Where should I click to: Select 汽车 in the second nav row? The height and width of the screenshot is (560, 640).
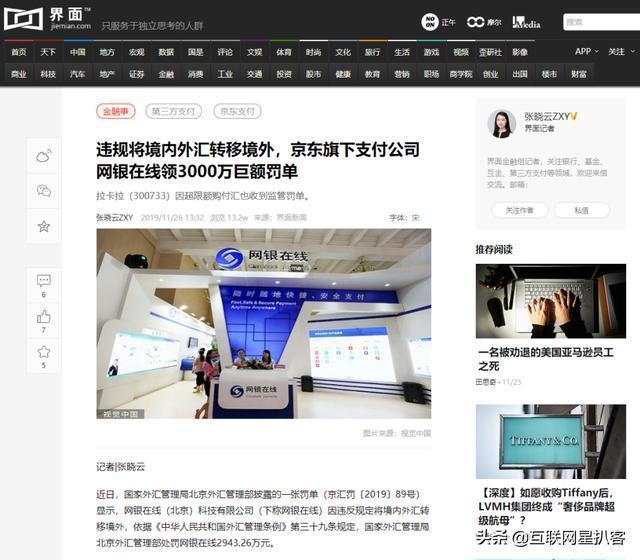coord(78,74)
